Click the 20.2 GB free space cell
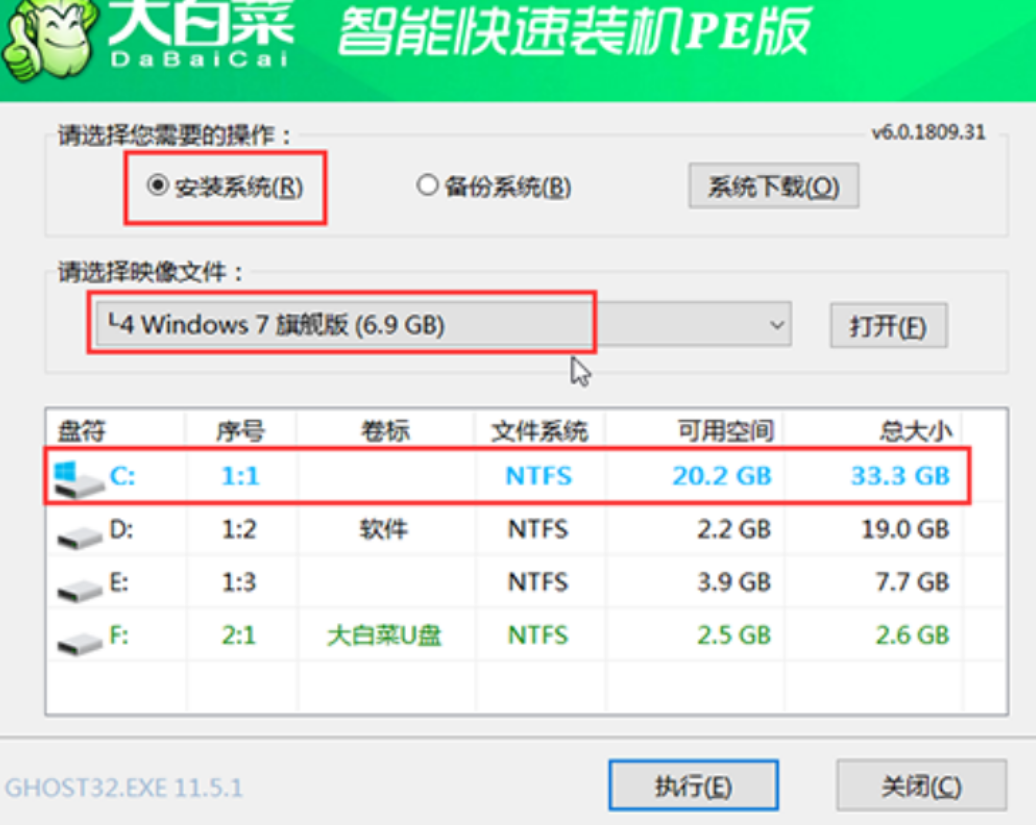The height and width of the screenshot is (825, 1036). tap(722, 476)
